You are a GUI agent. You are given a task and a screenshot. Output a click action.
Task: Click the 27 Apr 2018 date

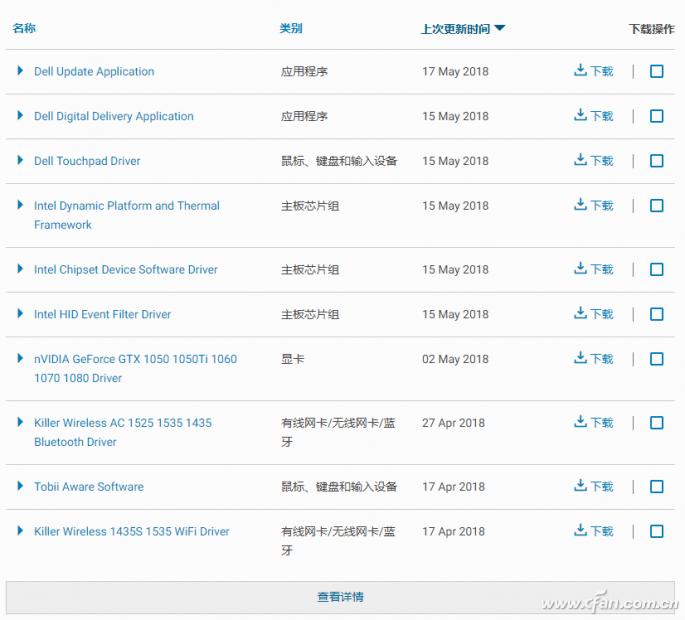(x=453, y=423)
